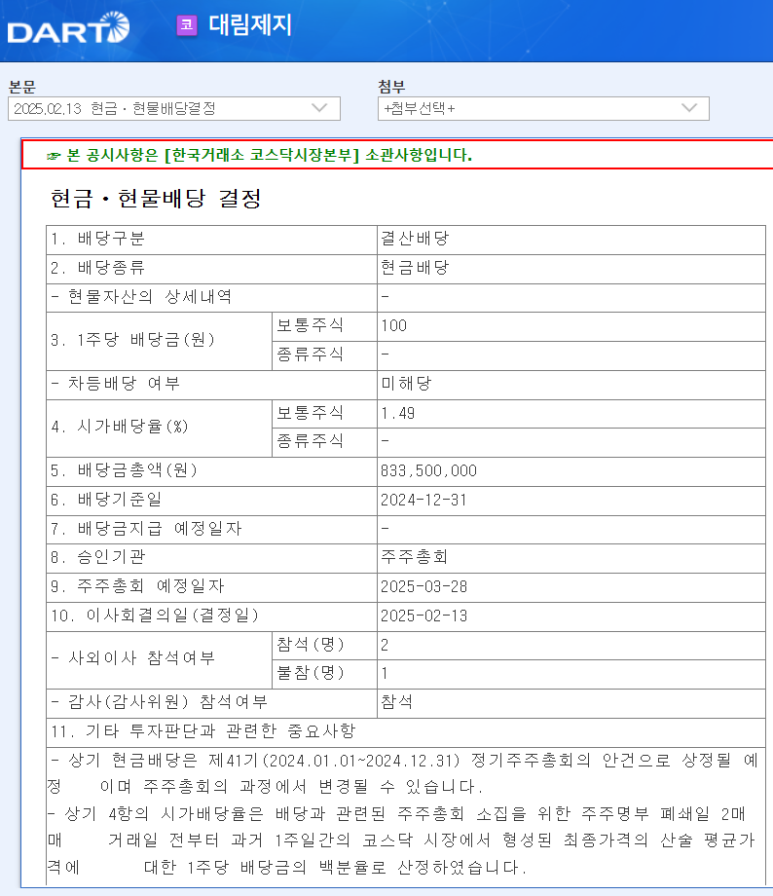Click the note mentioning 제41기 정기주주총회

pyautogui.click(x=403, y=774)
